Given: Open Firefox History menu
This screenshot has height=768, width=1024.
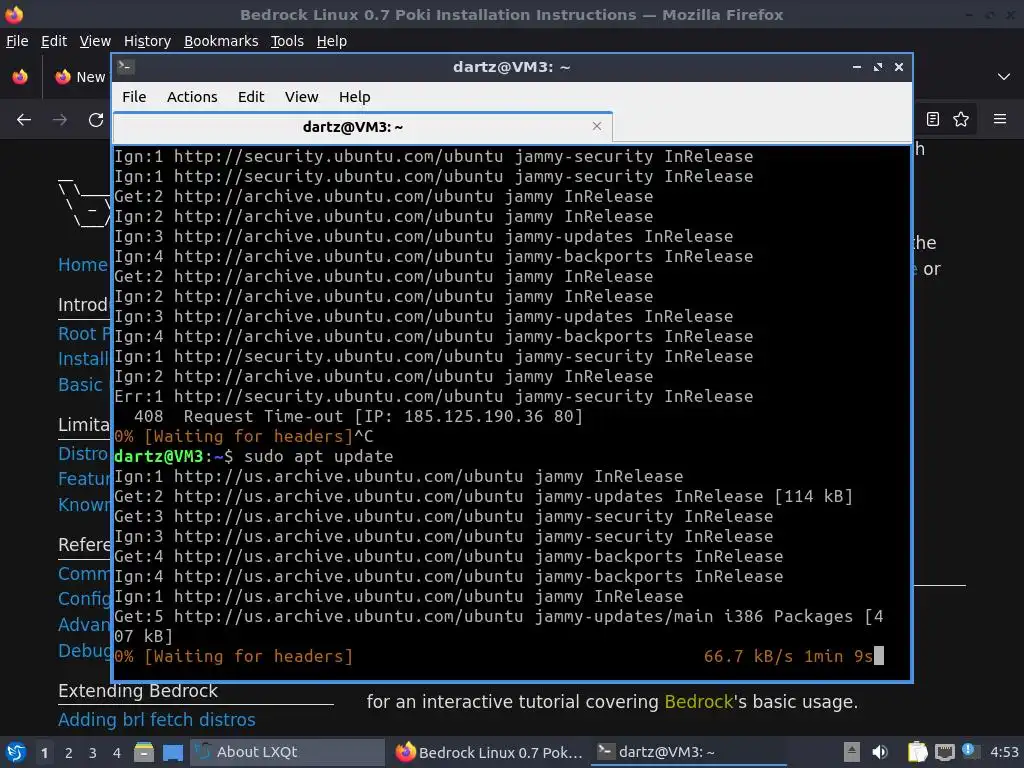Looking at the screenshot, I should click(x=147, y=41).
